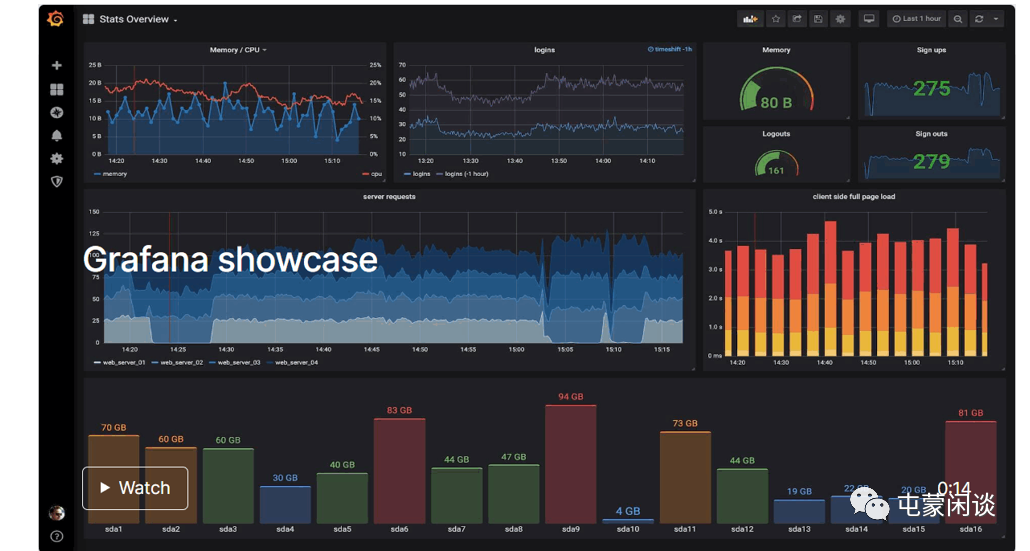Toggle cpu series in legend

pyautogui.click(x=372, y=174)
